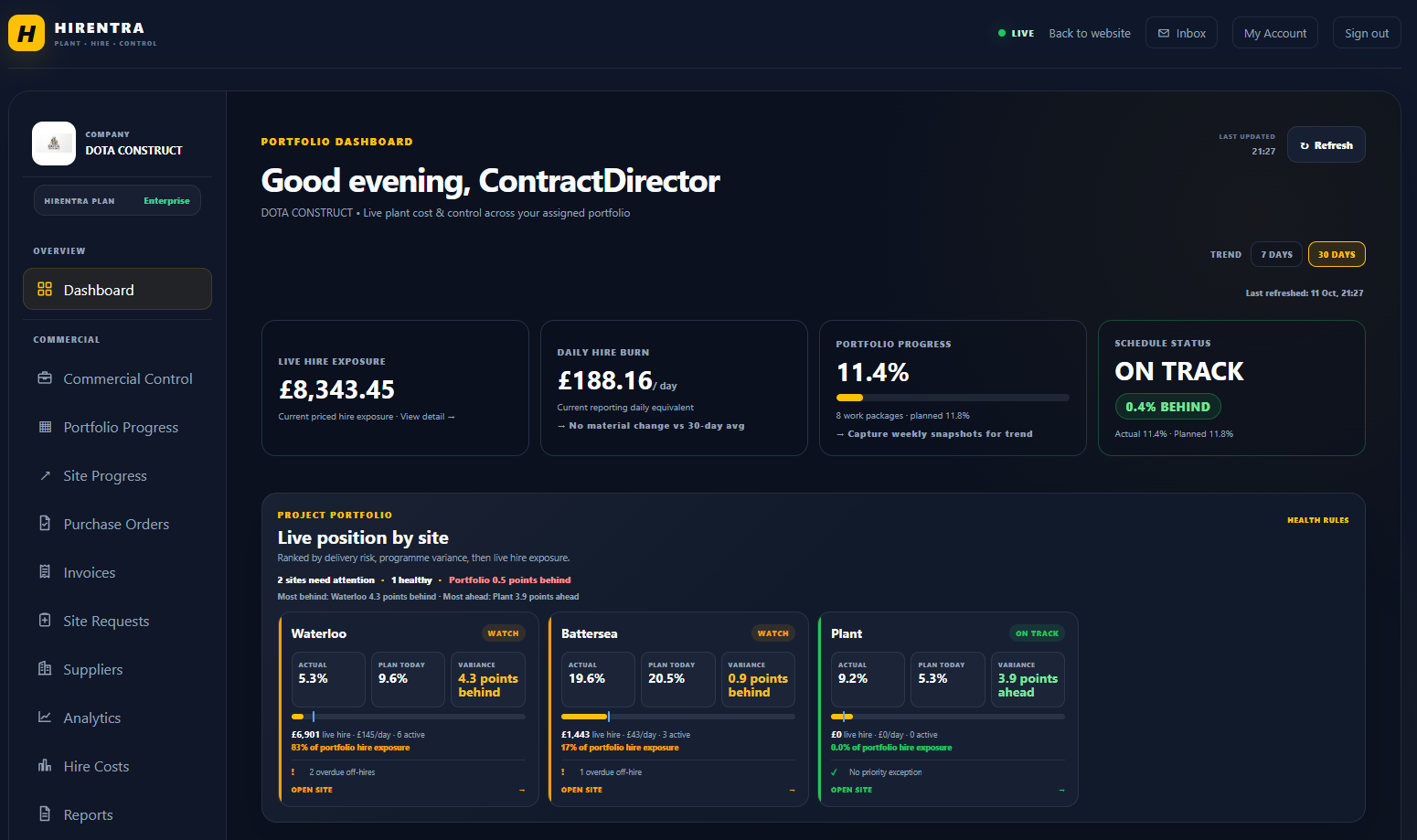Click the Dota Construct company logo thumbnail
The width and height of the screenshot is (1417, 840).
[54, 144]
